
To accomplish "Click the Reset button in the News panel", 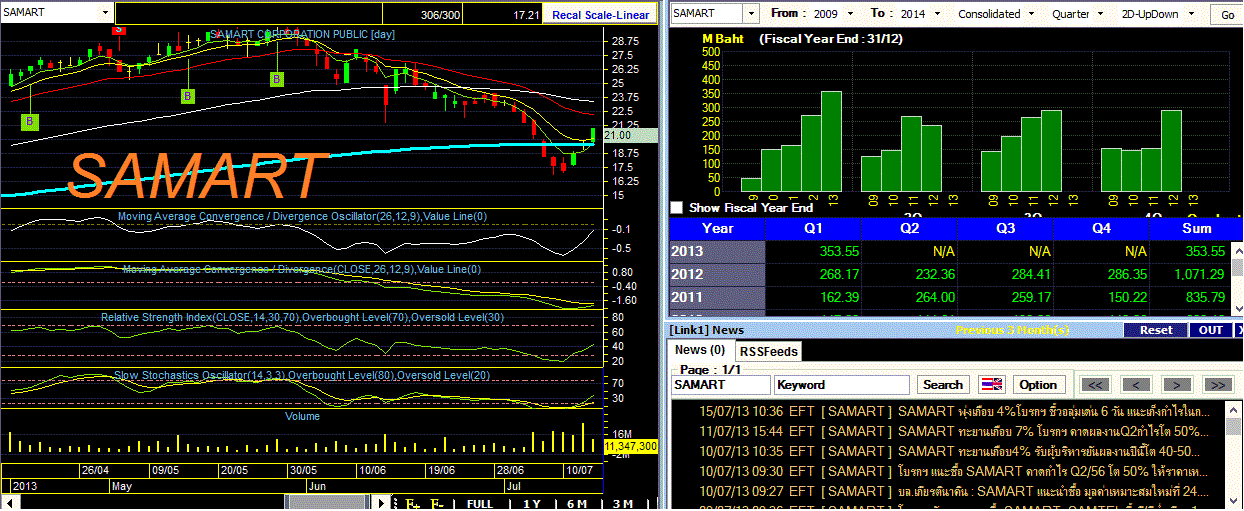I will point(1156,329).
